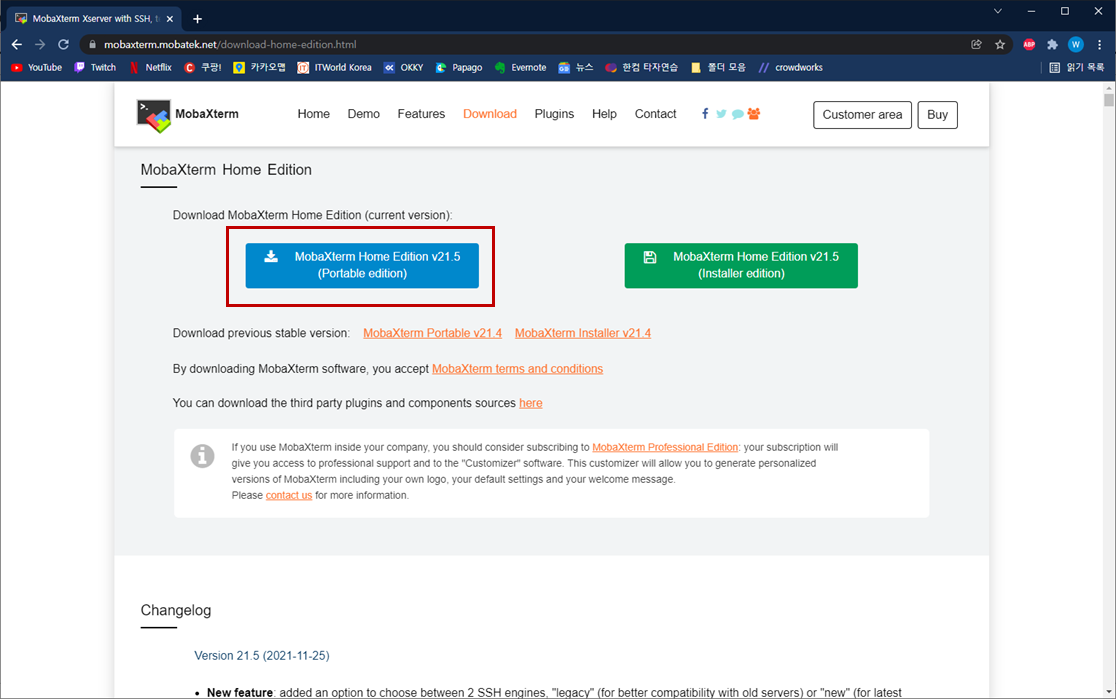Open the 카카오맵 bookmark
Viewport: 1116px width, 699px height.
pos(260,68)
